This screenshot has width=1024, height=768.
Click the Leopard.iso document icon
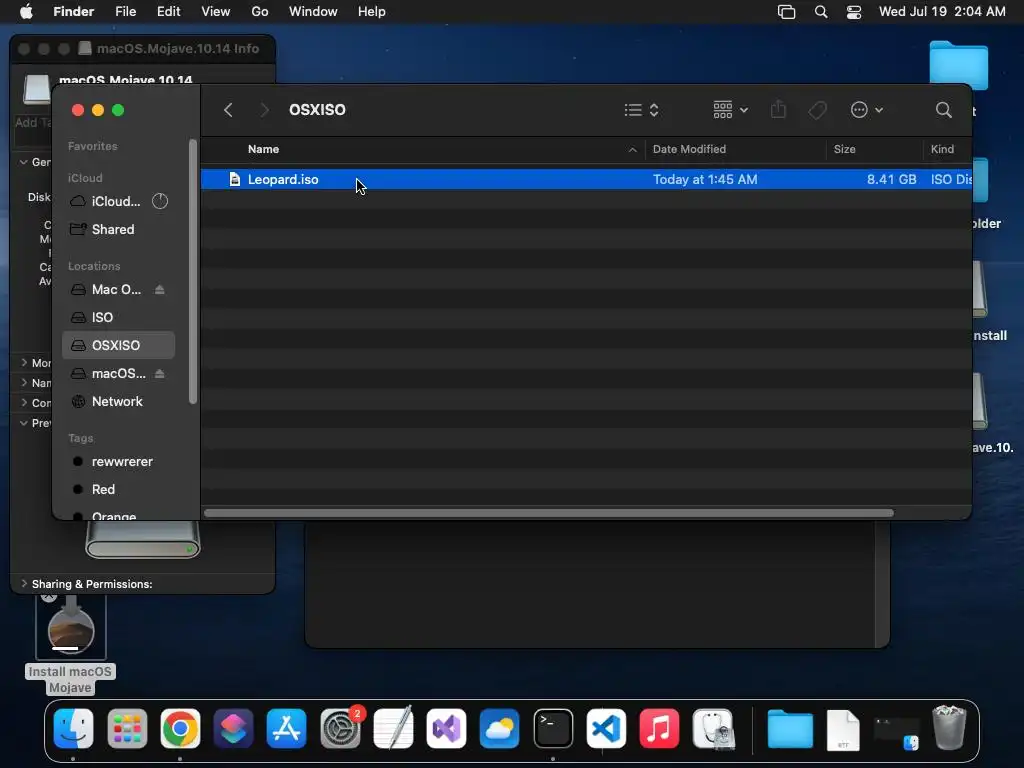coord(234,179)
